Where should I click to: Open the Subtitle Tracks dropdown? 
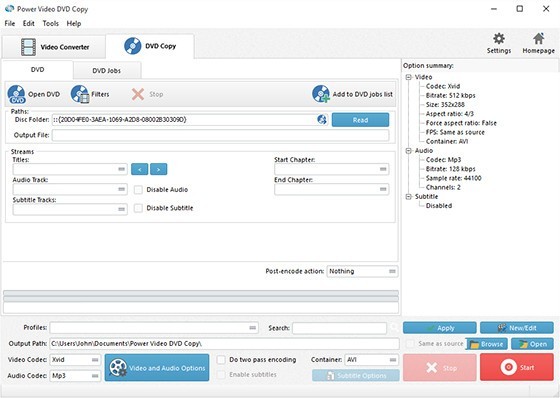pos(70,209)
